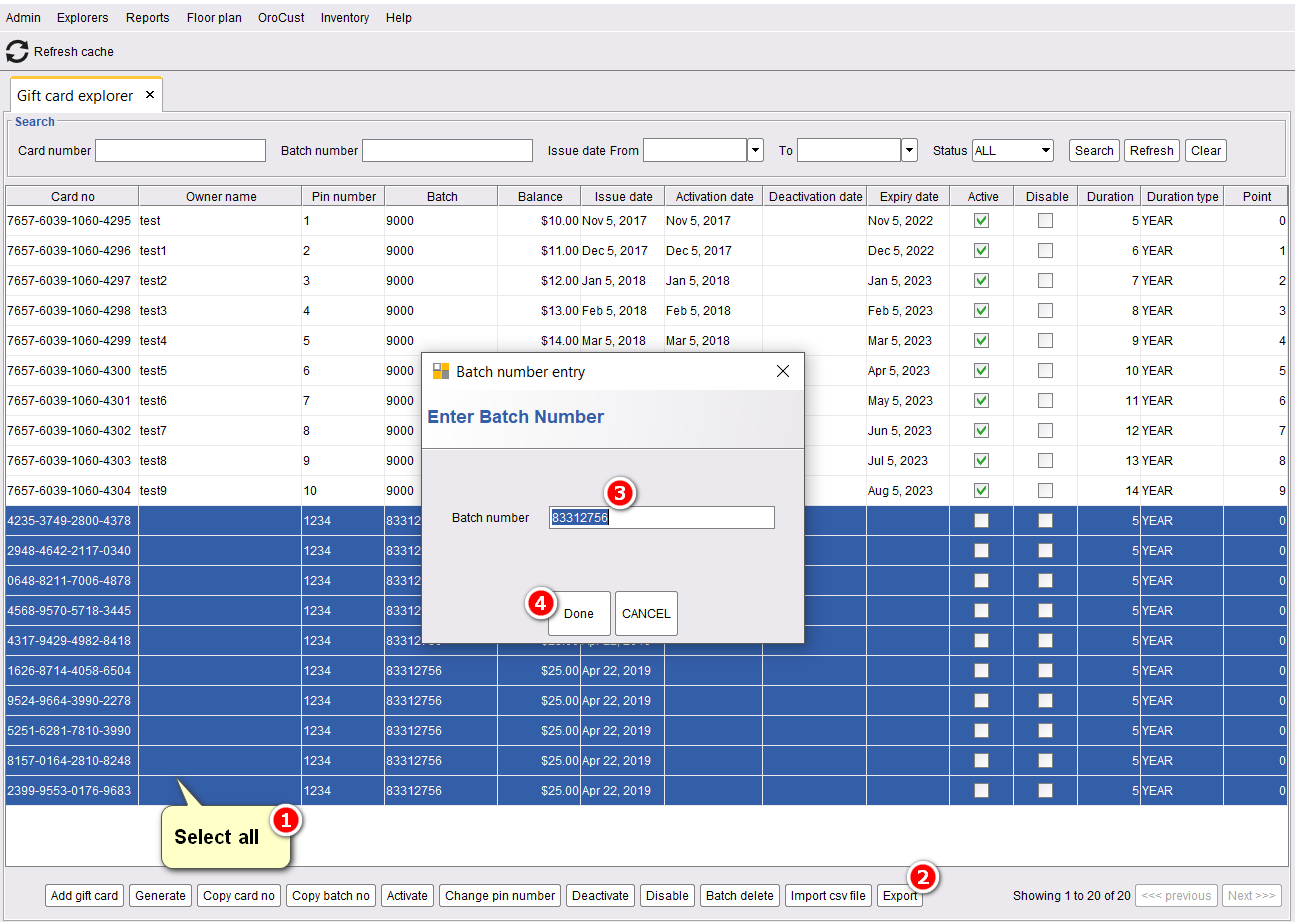Screen dimensions: 1295x922
Task: Sort by the Duration type column header
Action: pyautogui.click(x=1183, y=196)
